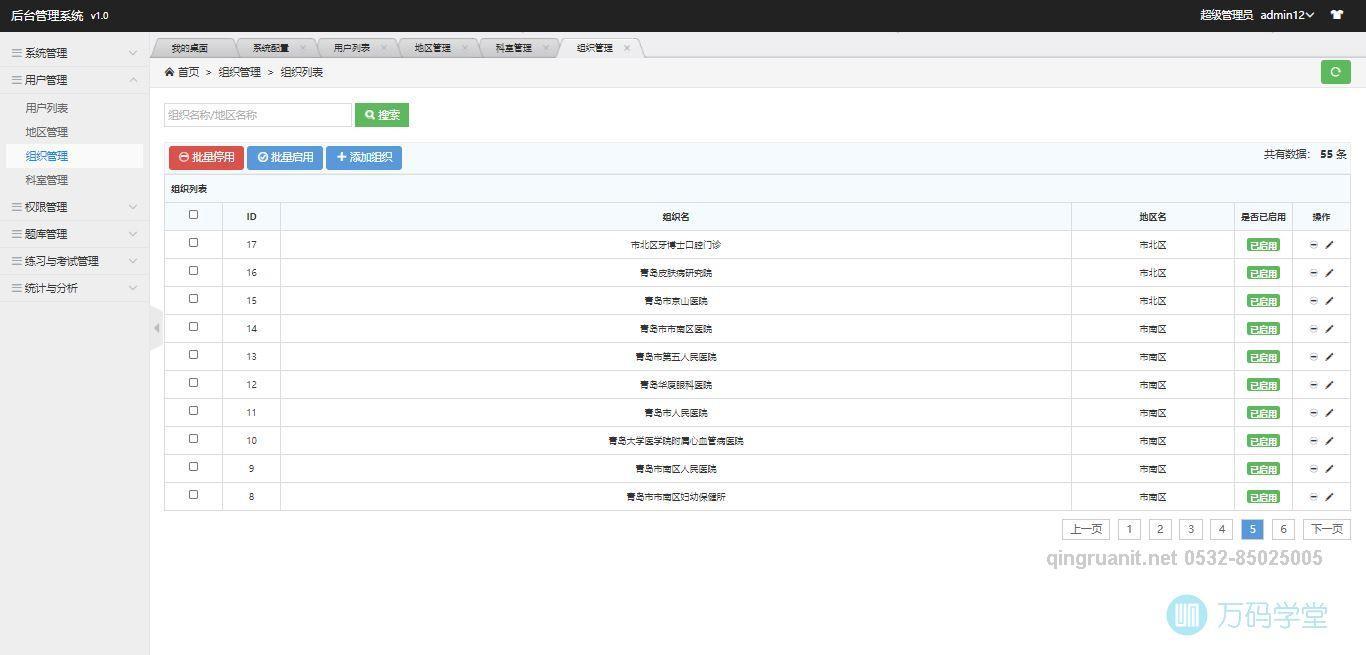
Task: Click the 组织名称/地区名称 search input field
Action: tap(257, 114)
